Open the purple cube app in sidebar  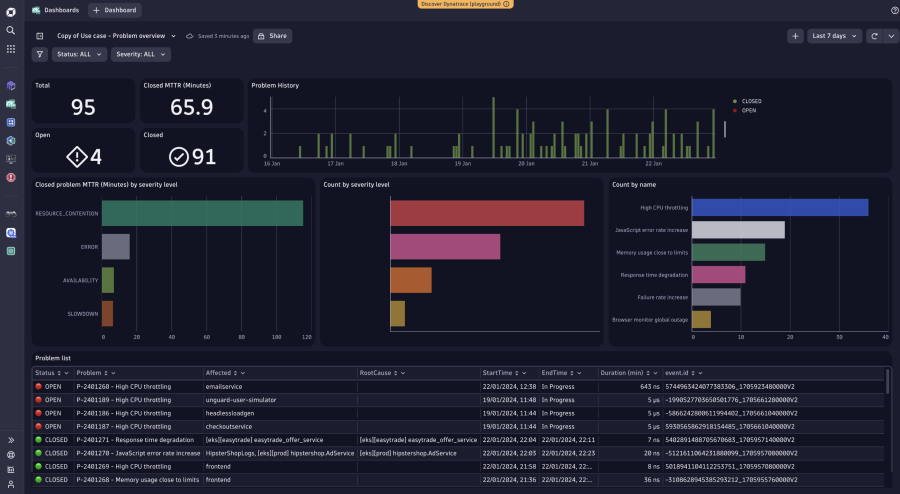[x=10, y=85]
